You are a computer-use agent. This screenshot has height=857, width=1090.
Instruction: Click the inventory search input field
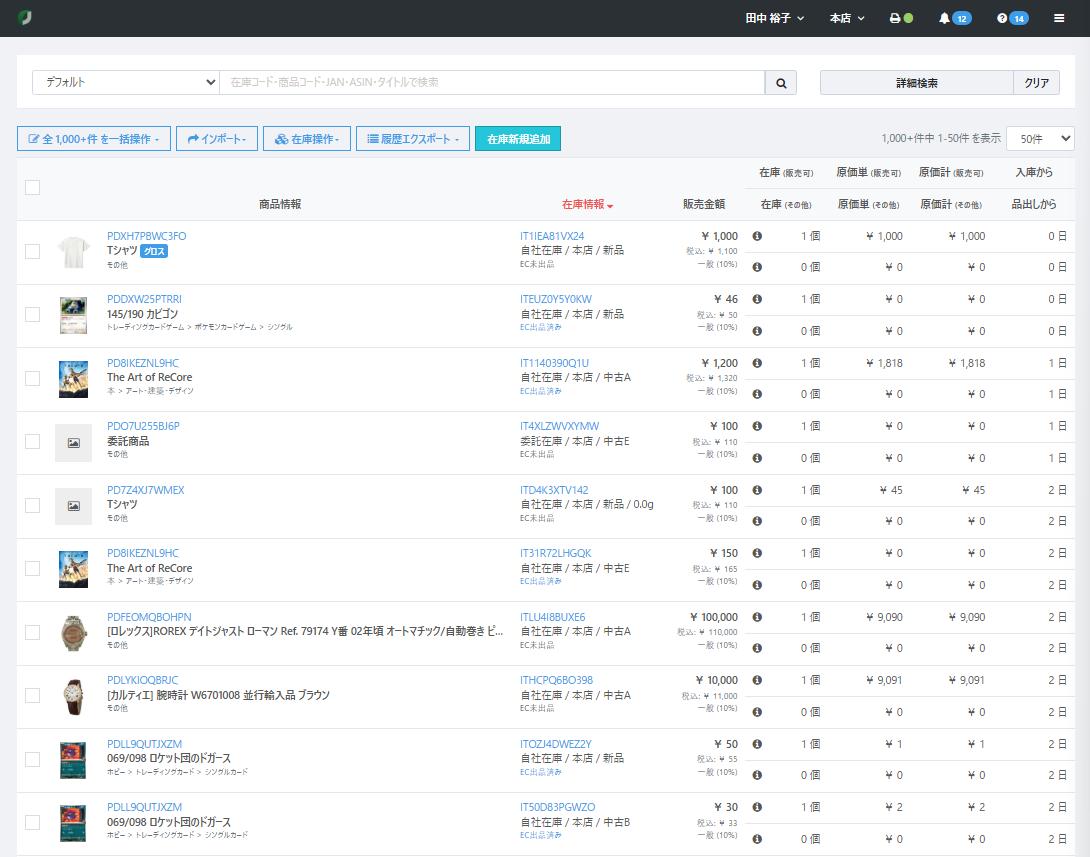(x=492, y=83)
